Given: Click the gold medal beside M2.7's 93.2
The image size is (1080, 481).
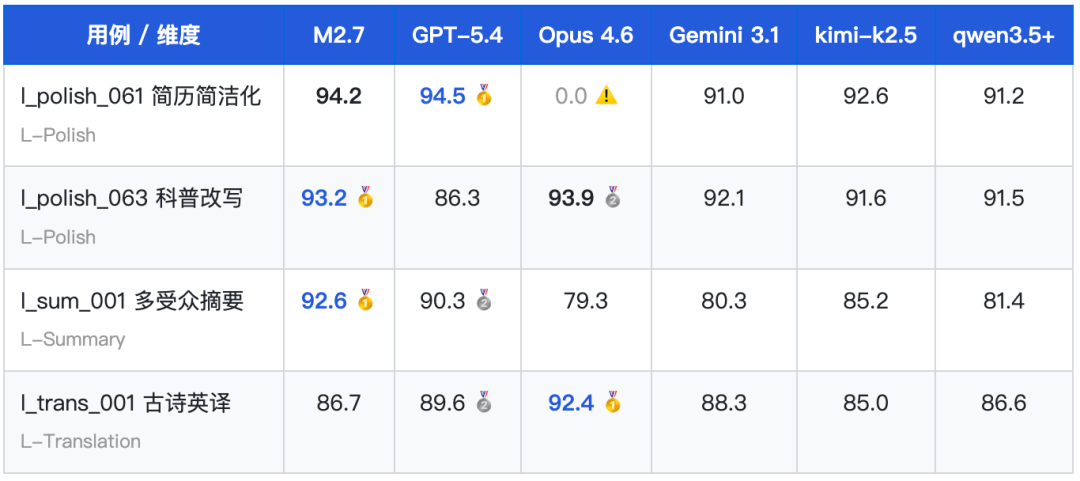Looking at the screenshot, I should pos(365,198).
